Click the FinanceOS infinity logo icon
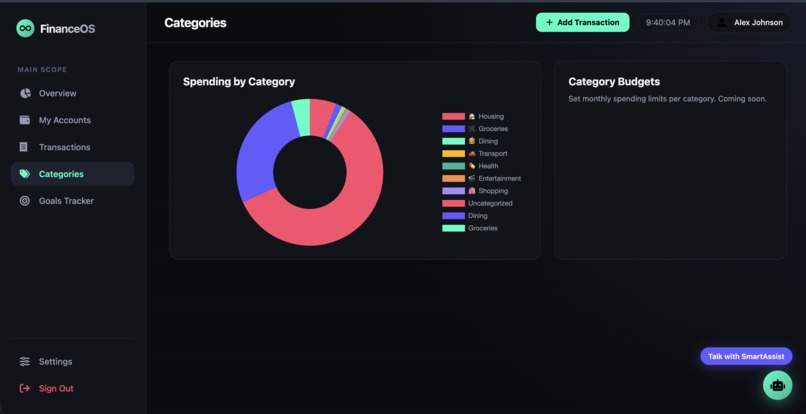Viewport: 806px width, 414px height. 25,28
